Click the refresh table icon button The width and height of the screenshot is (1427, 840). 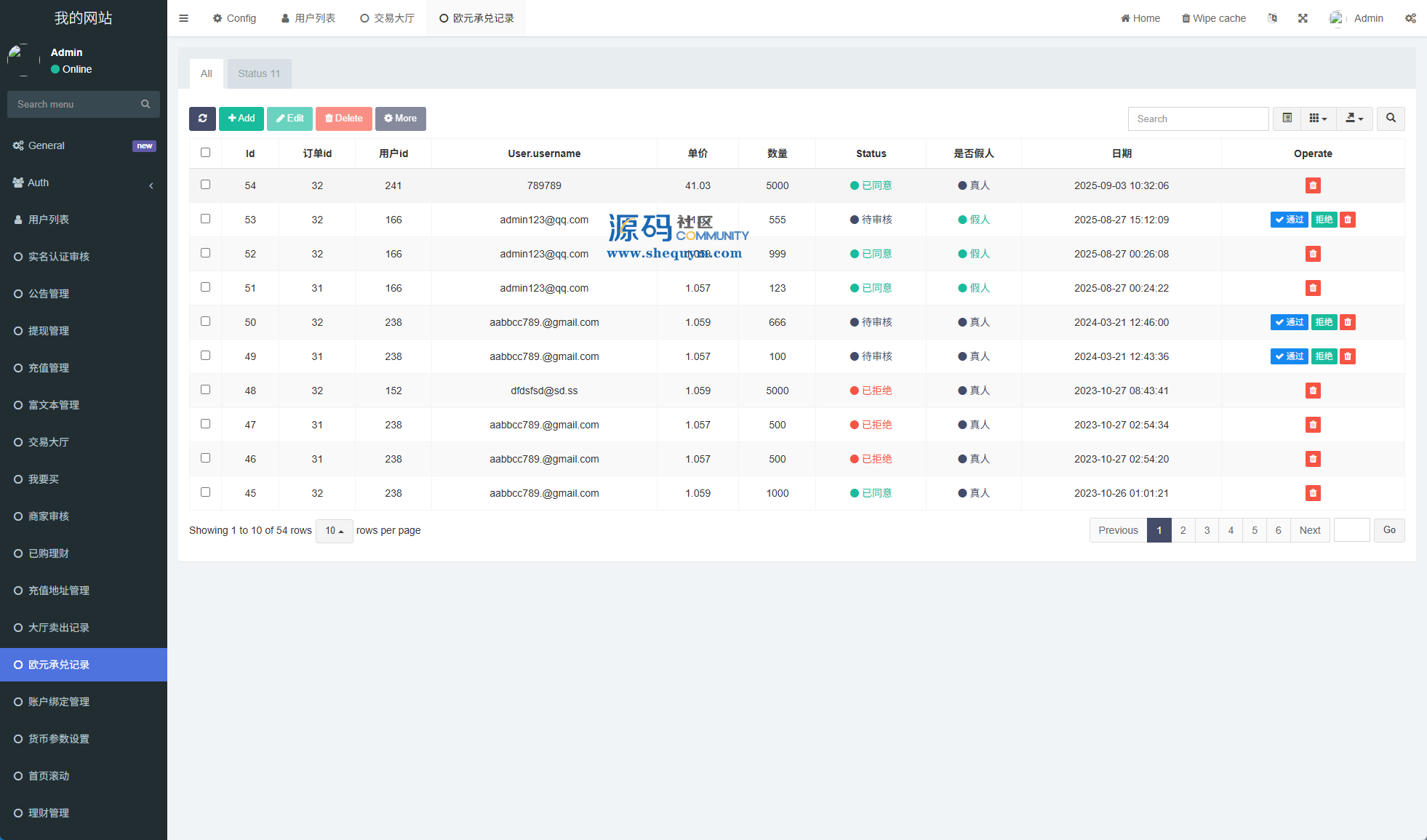pyautogui.click(x=202, y=119)
